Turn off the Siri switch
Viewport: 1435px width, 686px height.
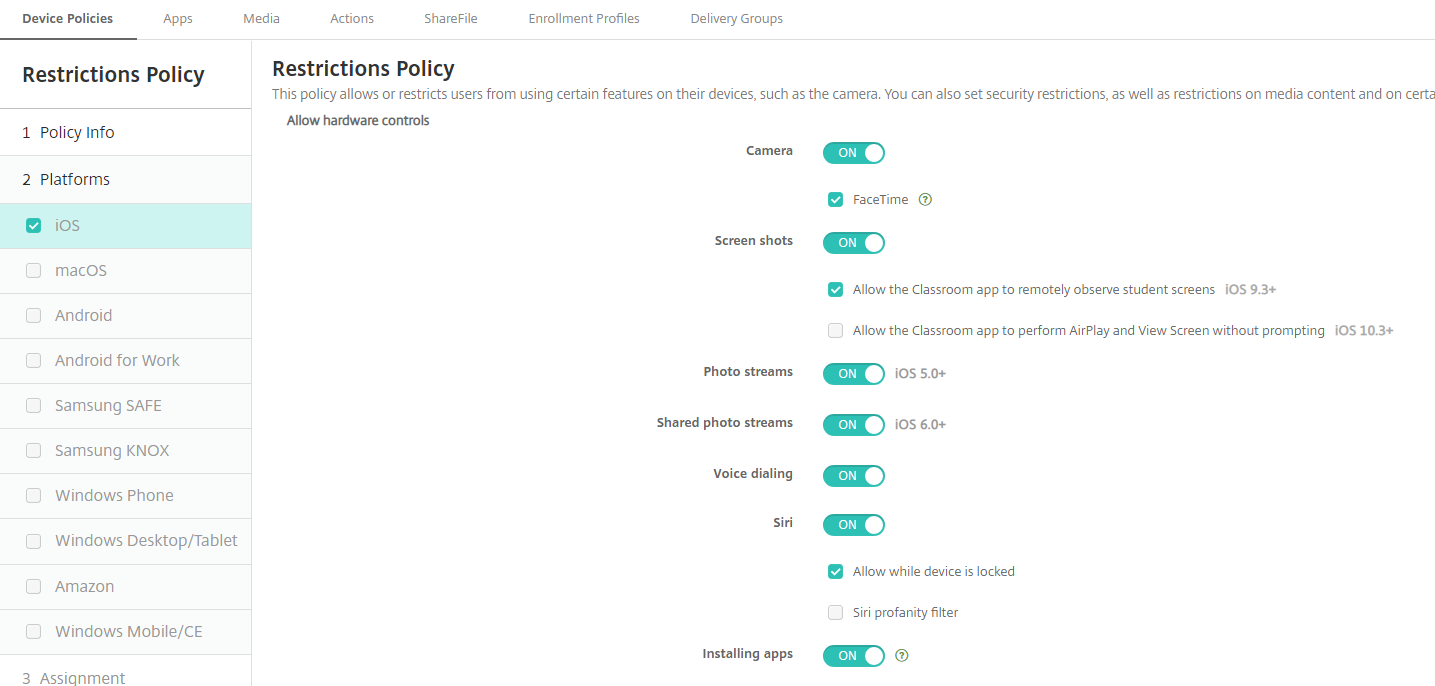(853, 525)
